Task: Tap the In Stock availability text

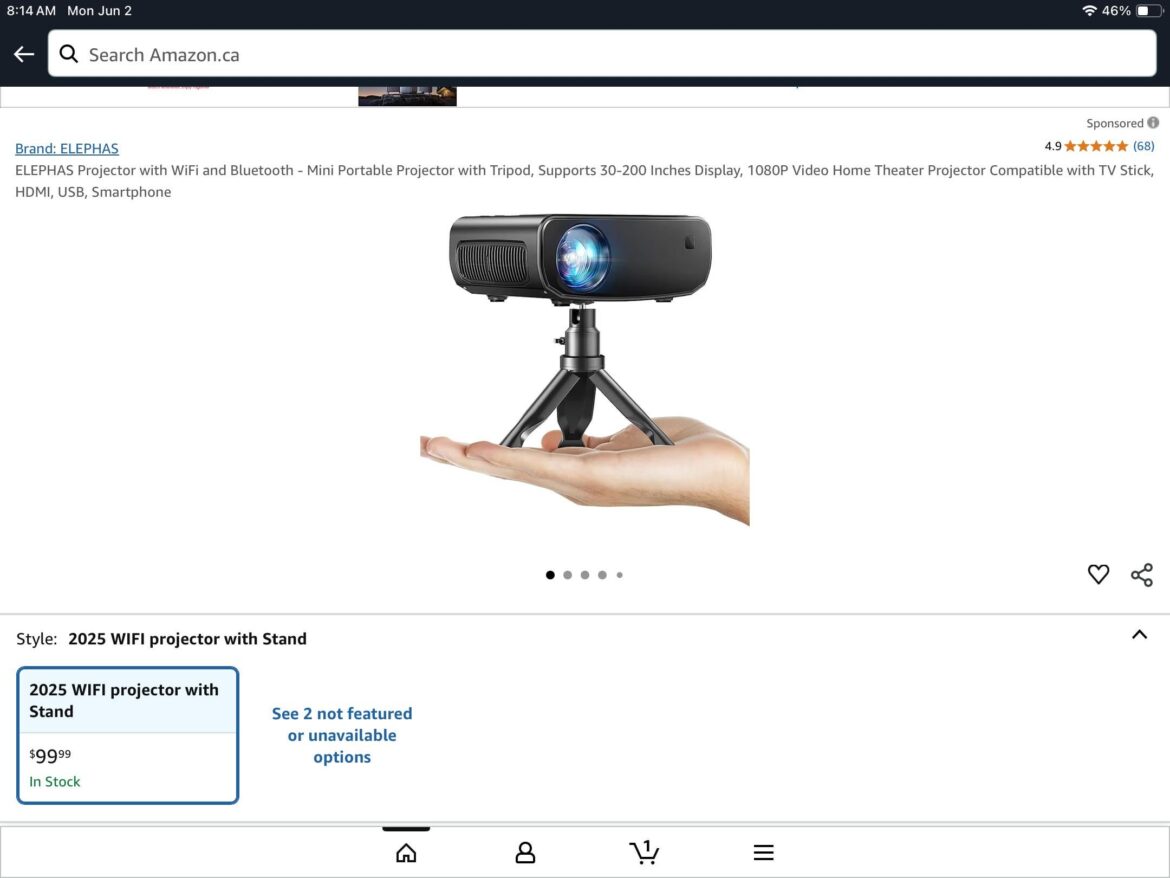Action: 55,781
